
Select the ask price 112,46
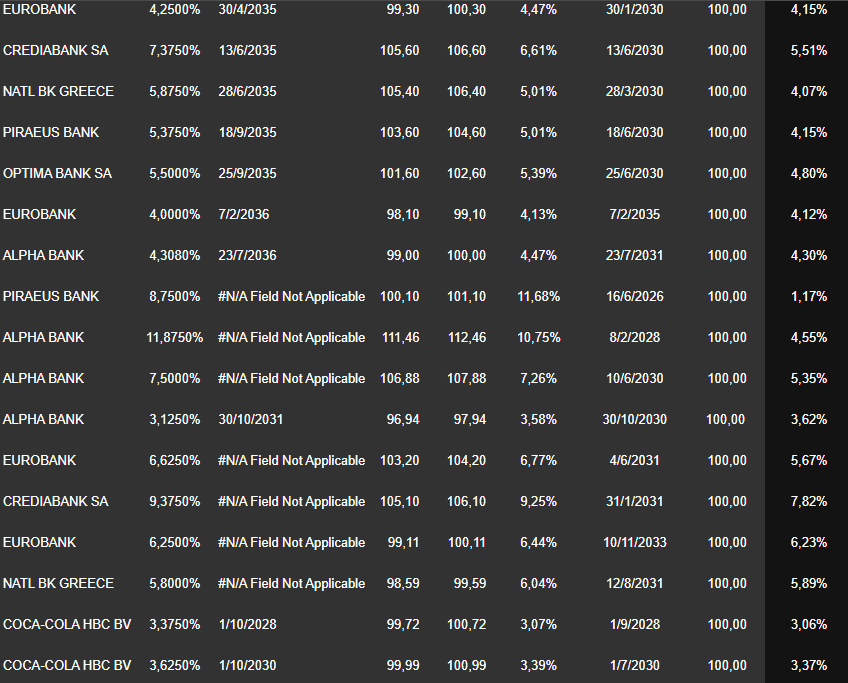click(466, 338)
